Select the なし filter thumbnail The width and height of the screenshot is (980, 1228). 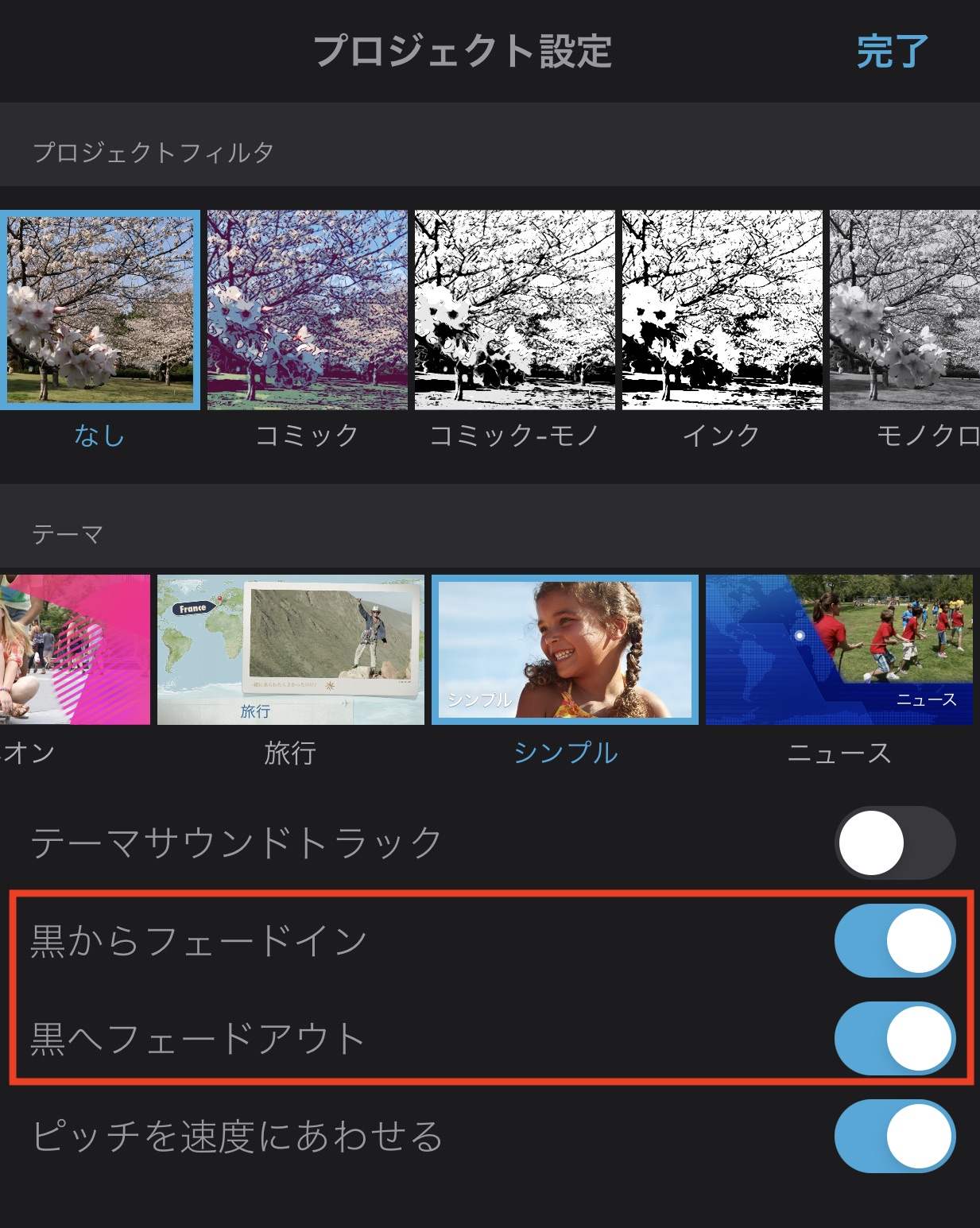coord(99,310)
